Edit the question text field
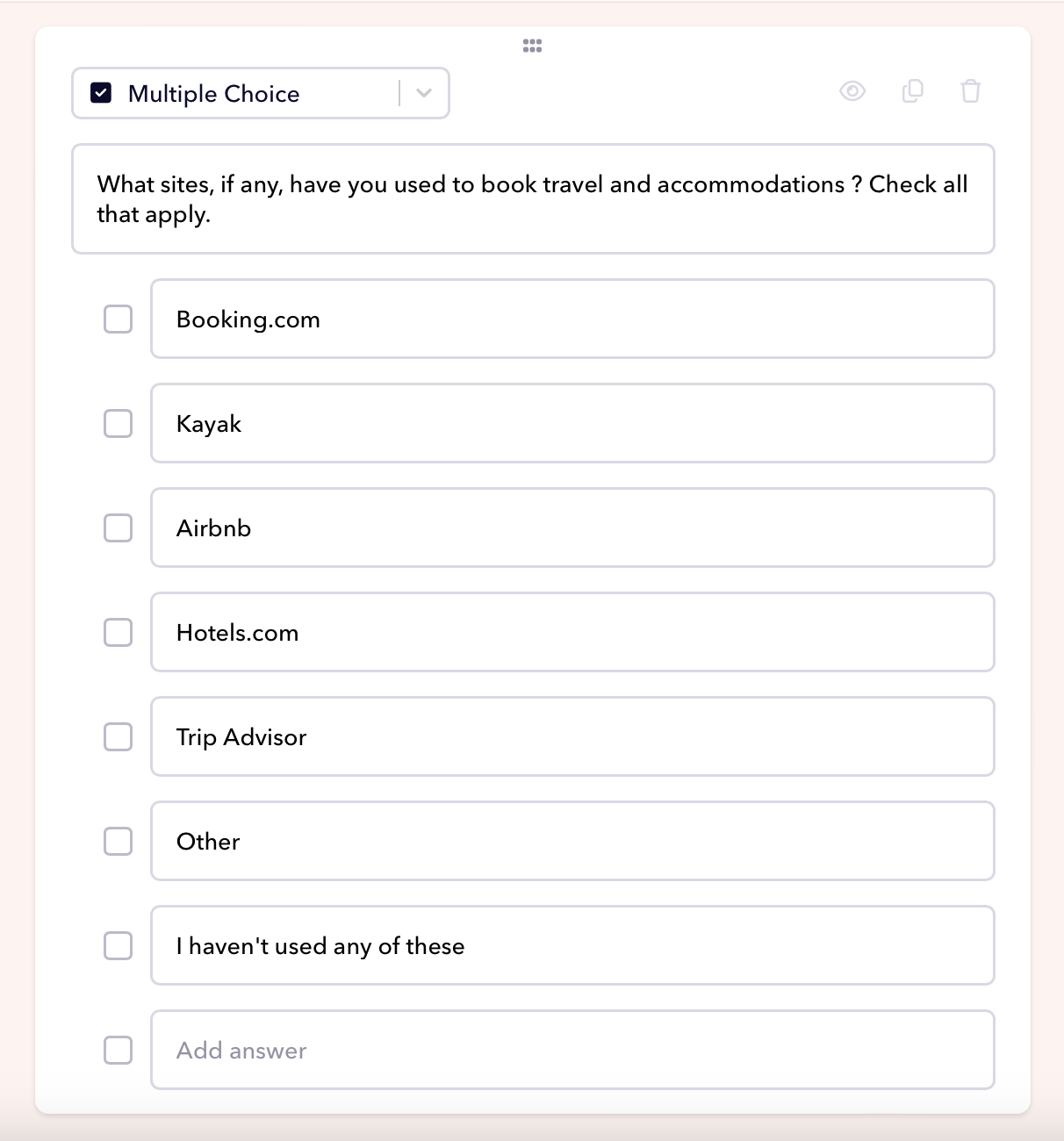This screenshot has height=1141, width=1064. tap(533, 199)
